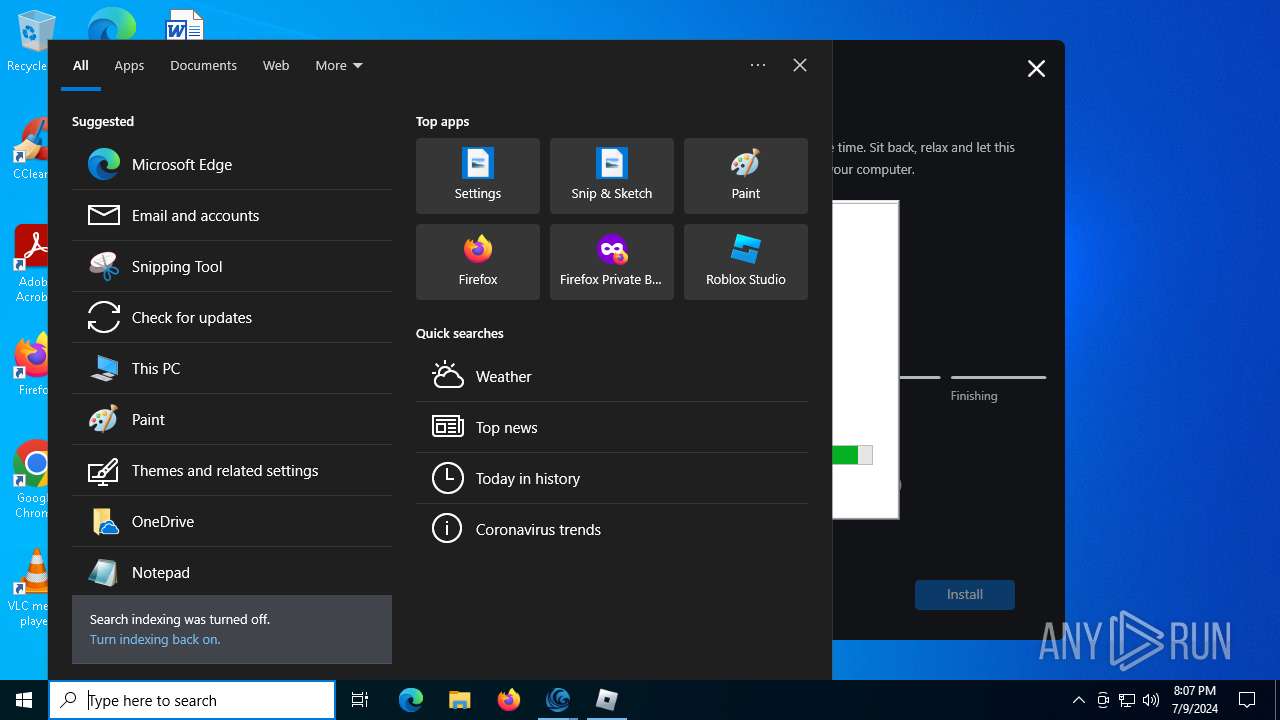Click the installer green progress bar

[852, 455]
